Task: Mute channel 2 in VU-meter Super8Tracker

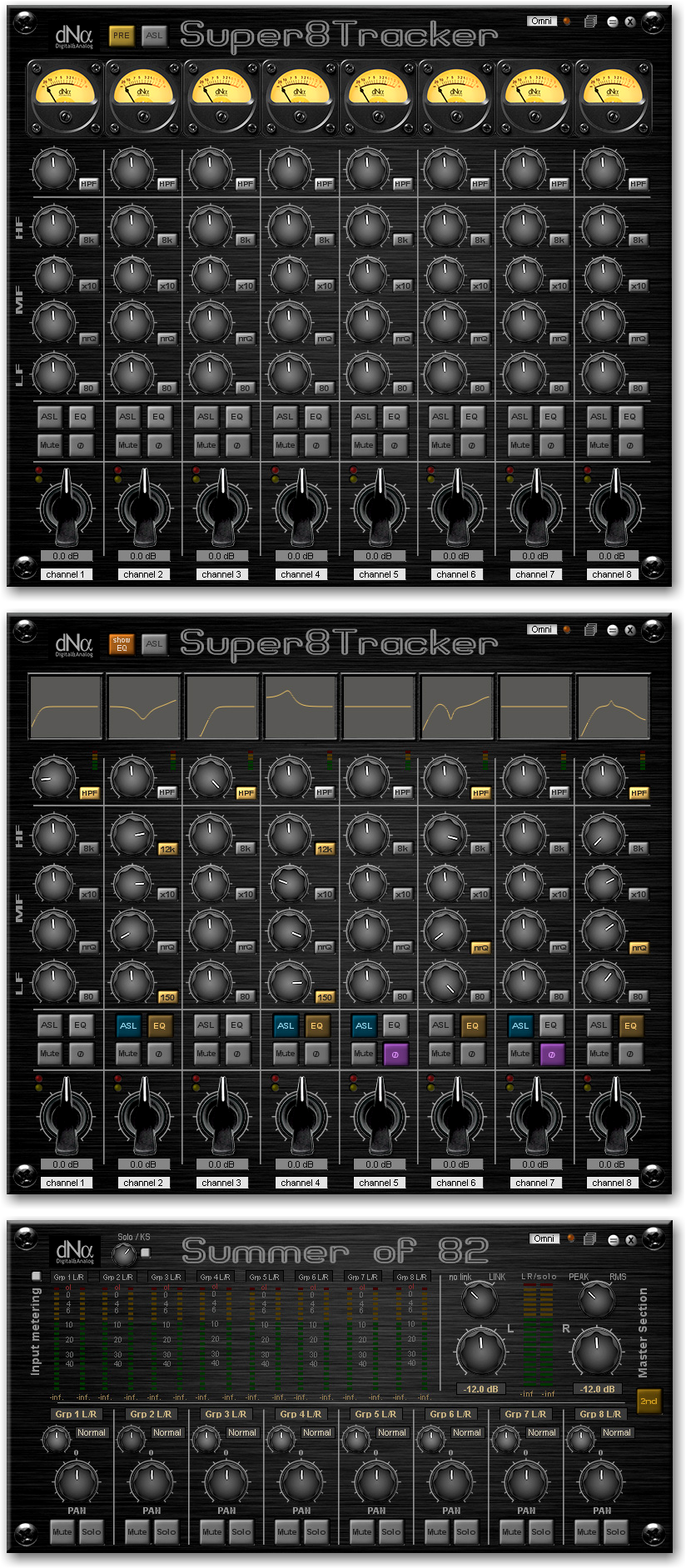Action: point(128,445)
